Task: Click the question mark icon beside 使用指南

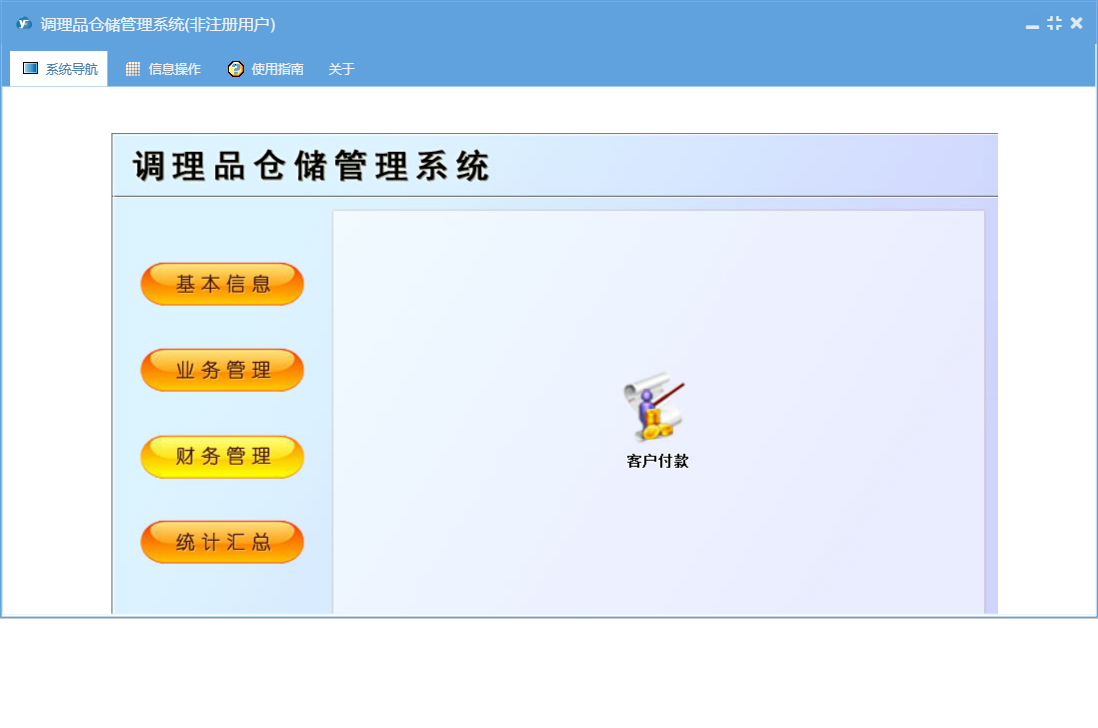Action: [x=236, y=69]
